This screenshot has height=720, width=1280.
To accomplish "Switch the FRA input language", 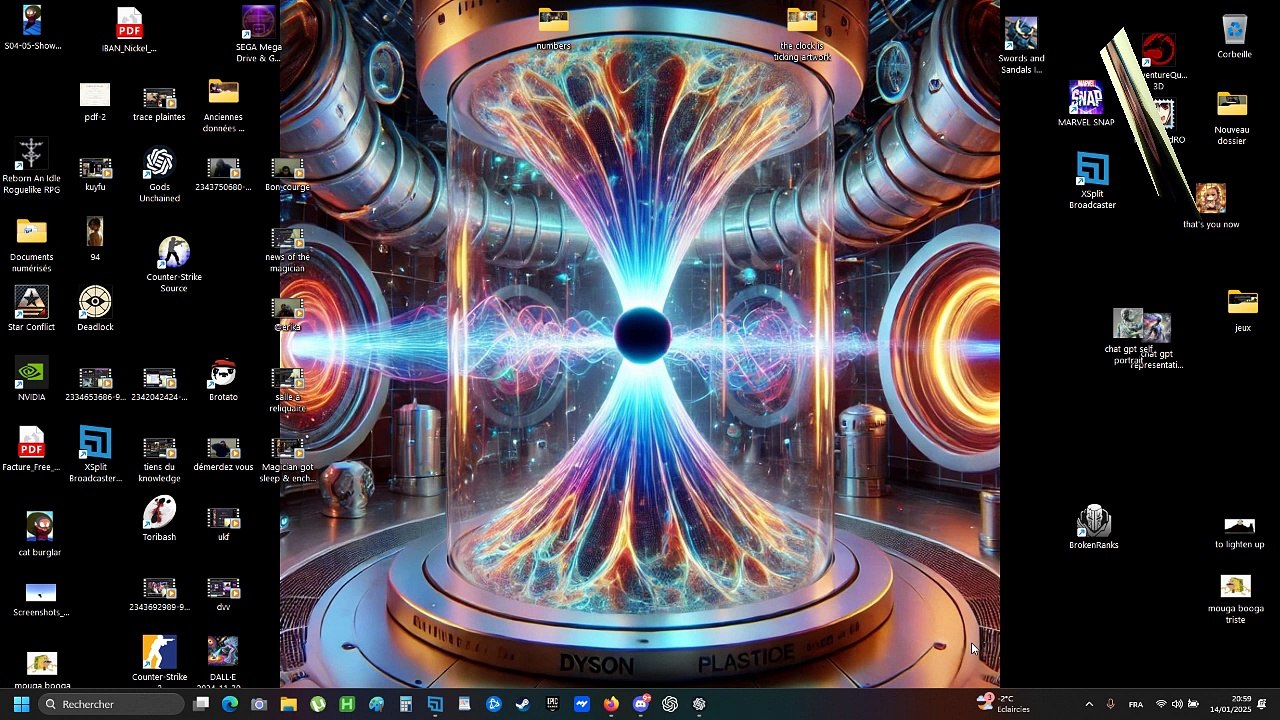I will (1136, 704).
